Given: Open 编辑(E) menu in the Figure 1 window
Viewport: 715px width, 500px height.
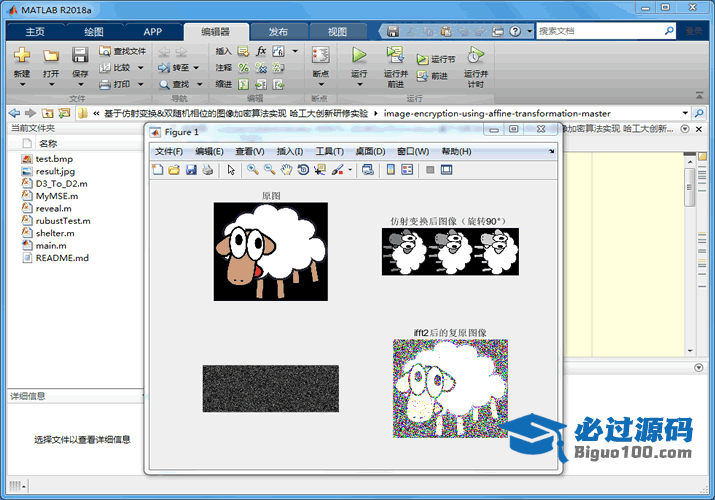Looking at the screenshot, I should (x=209, y=151).
